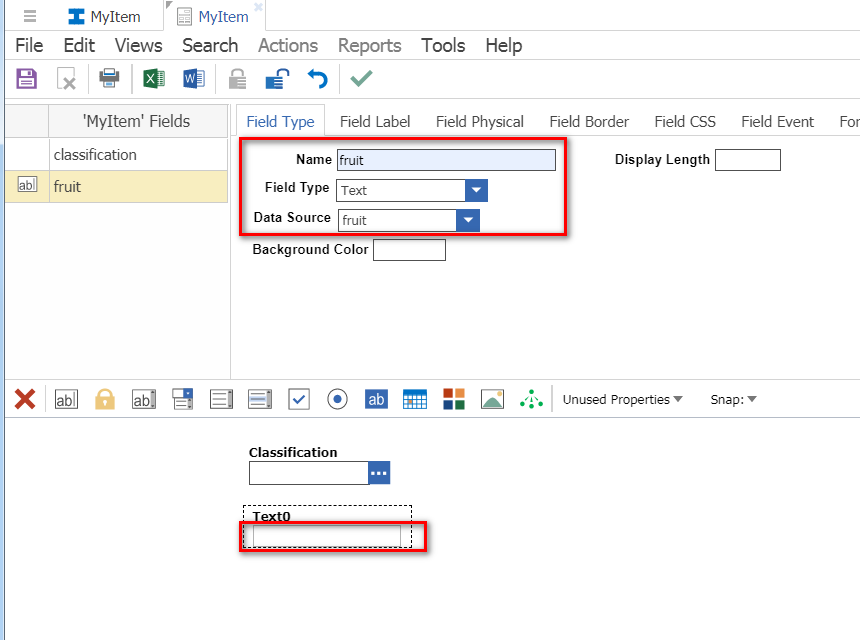Click the form/item field icon with blue corner
Screen dimensions: 860x640
pyautogui.click(x=183, y=399)
